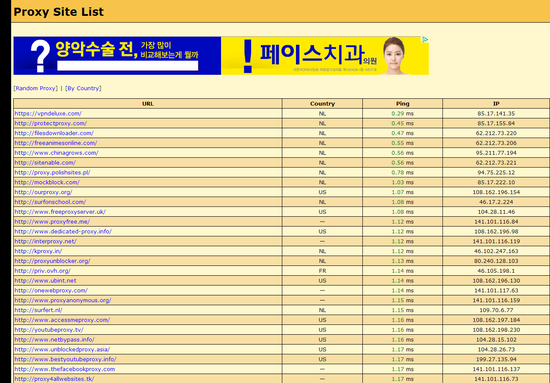Image resolution: width=550 pixels, height=383 pixels.
Task: Open http://www.dedicated-proxy.info/ link
Action: click(x=63, y=231)
